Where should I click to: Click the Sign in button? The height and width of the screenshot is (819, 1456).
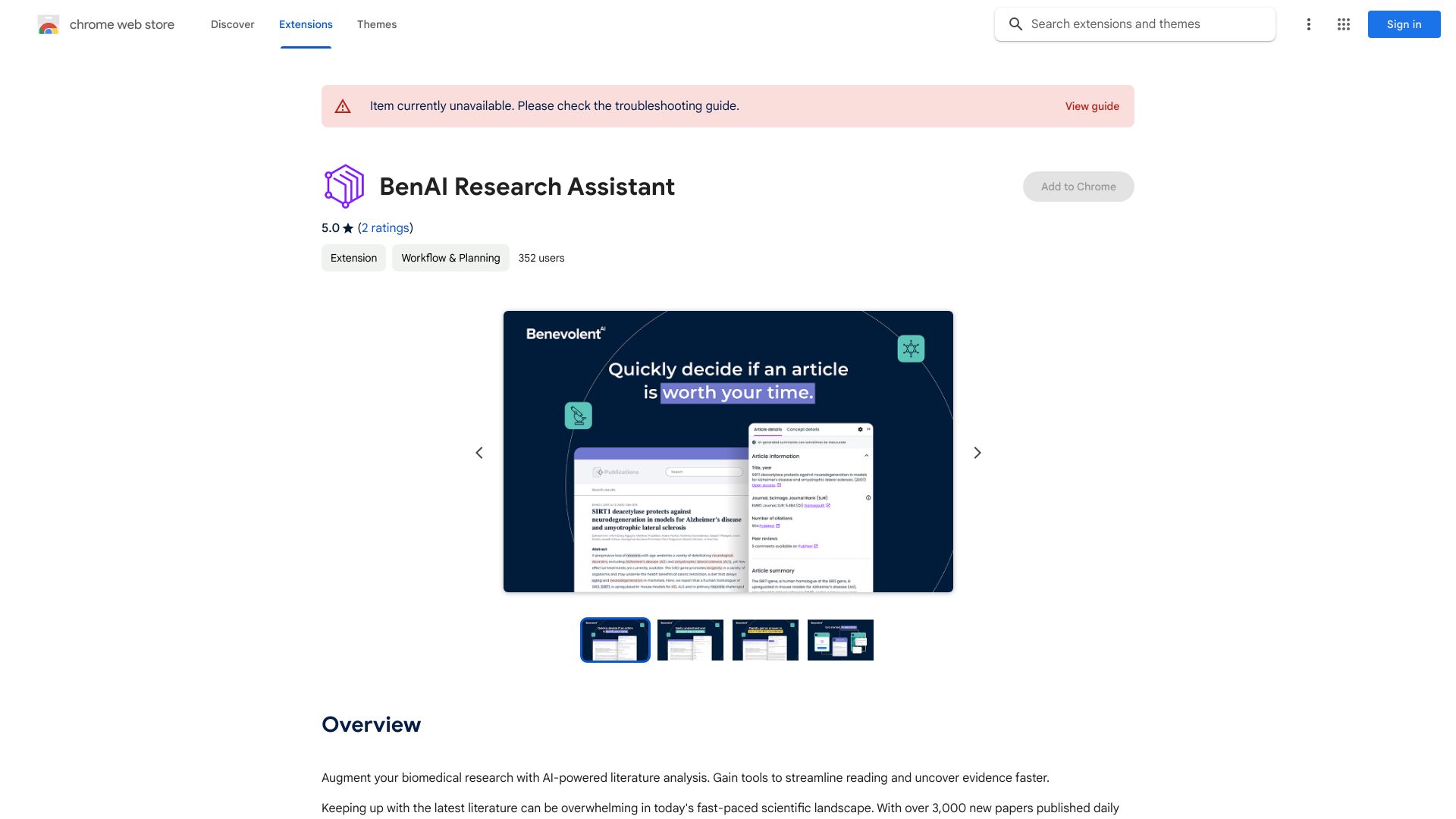[1404, 24]
